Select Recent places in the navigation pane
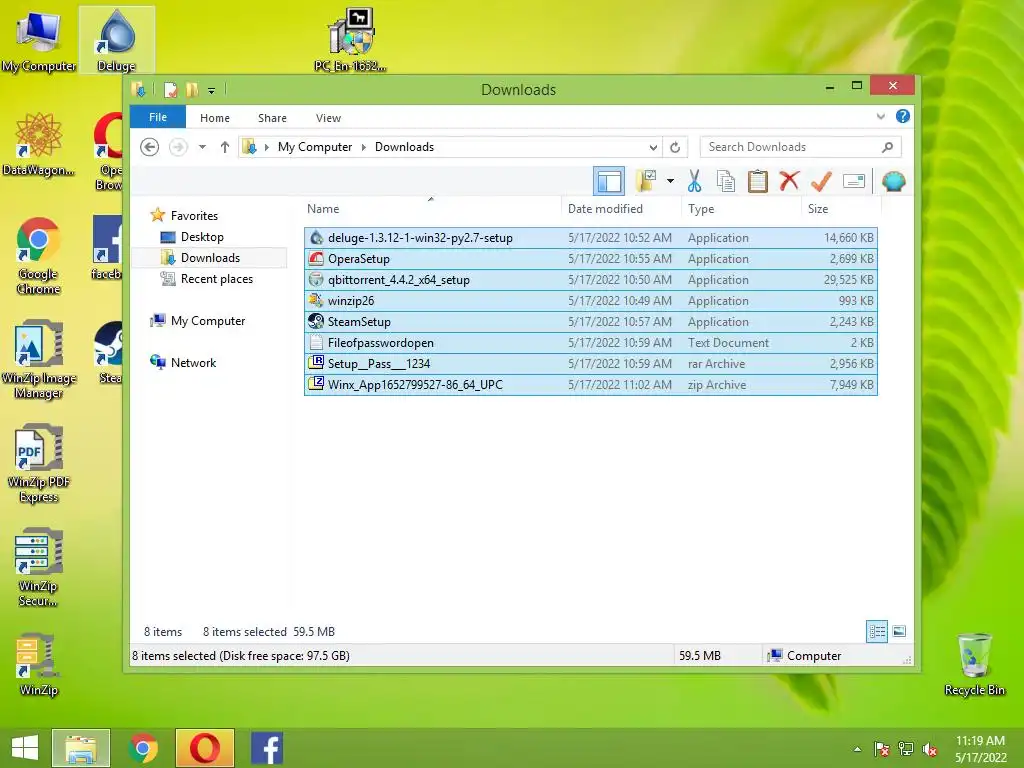Screen dimensions: 1024x768 (x=216, y=279)
